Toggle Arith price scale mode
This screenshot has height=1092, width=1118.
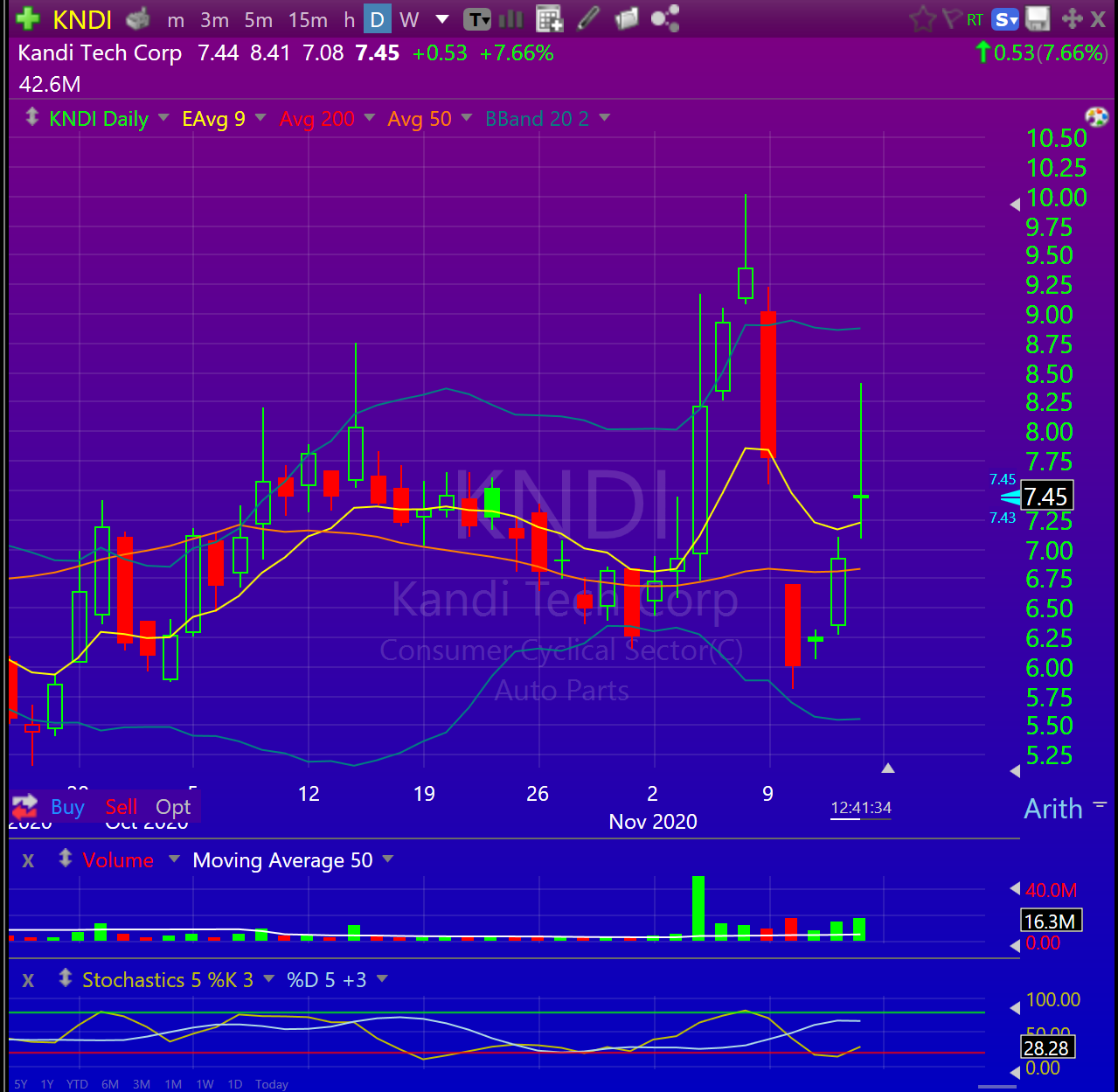tap(1053, 809)
